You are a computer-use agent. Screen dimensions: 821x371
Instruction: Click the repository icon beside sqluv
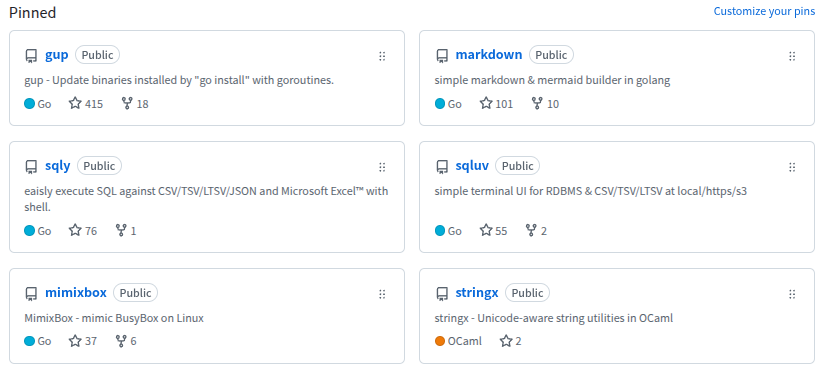coord(442,167)
